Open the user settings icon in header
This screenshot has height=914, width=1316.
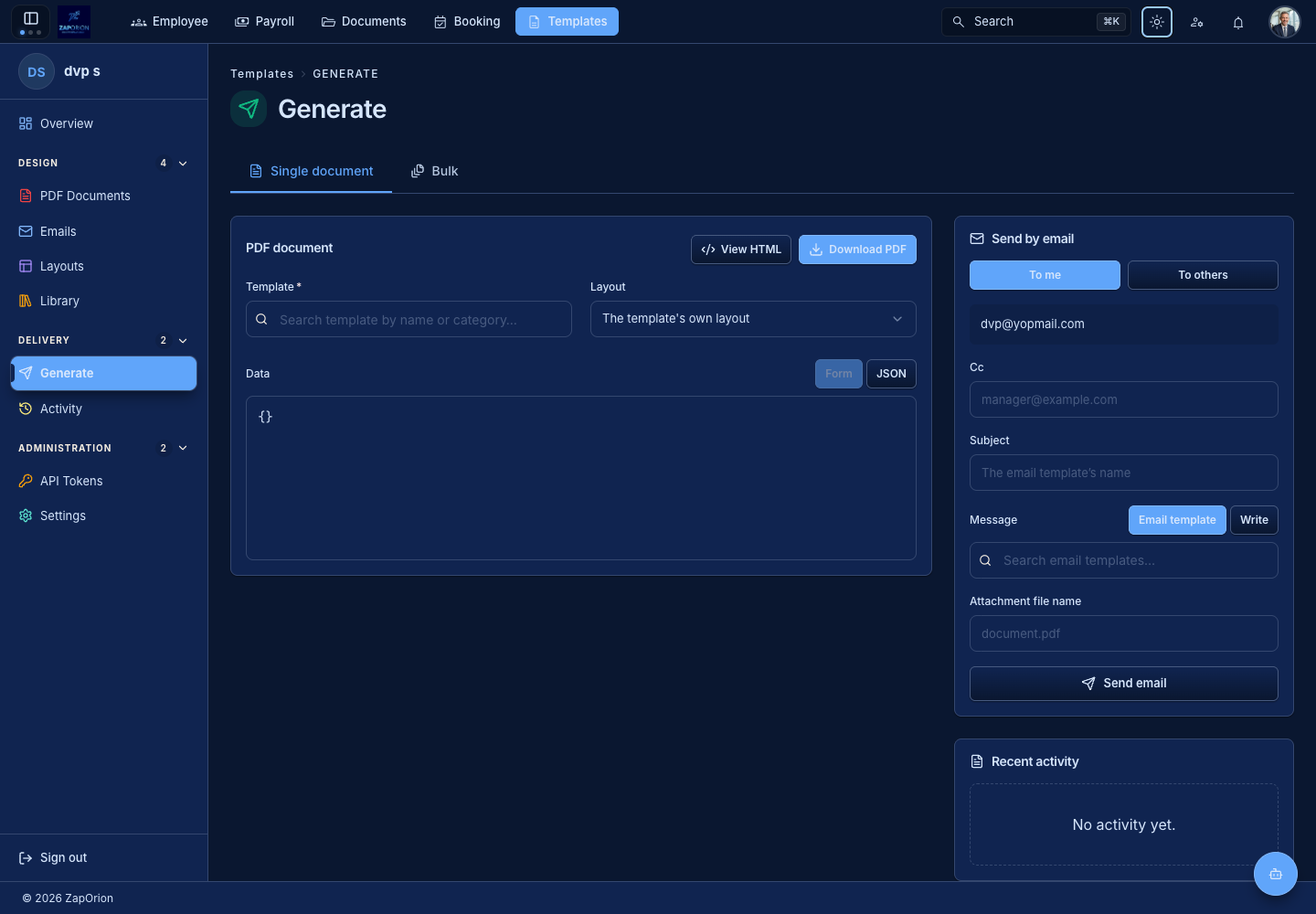tap(1197, 22)
